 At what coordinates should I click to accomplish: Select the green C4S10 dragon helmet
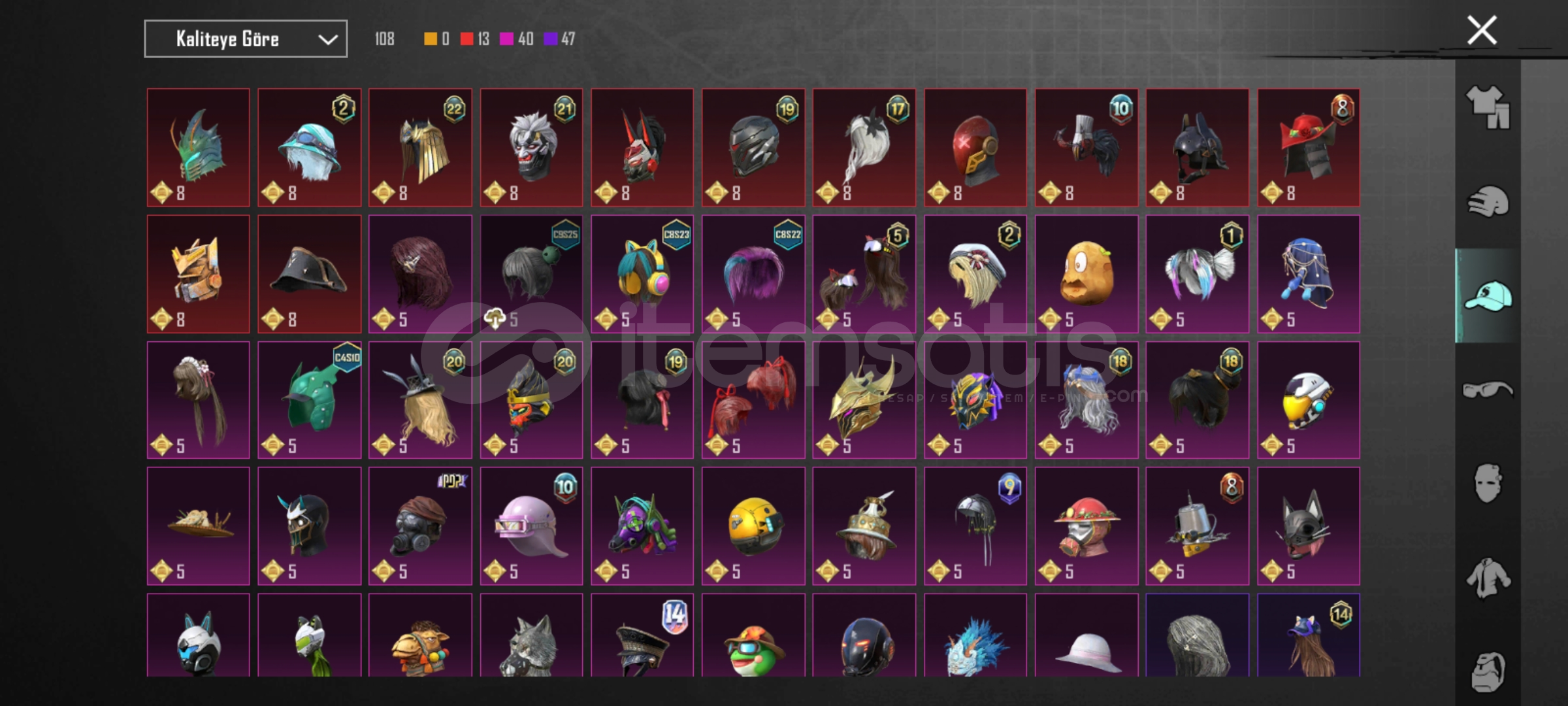(x=309, y=400)
